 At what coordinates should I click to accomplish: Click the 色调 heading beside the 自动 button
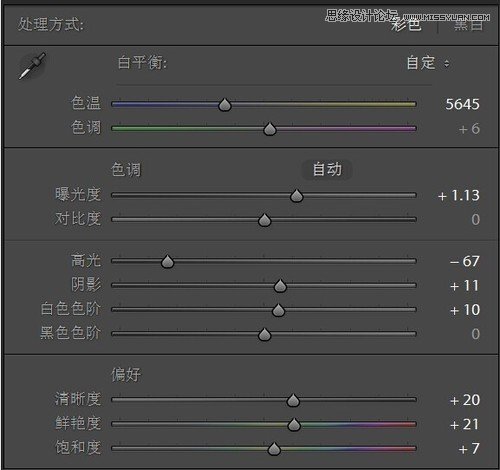point(126,169)
